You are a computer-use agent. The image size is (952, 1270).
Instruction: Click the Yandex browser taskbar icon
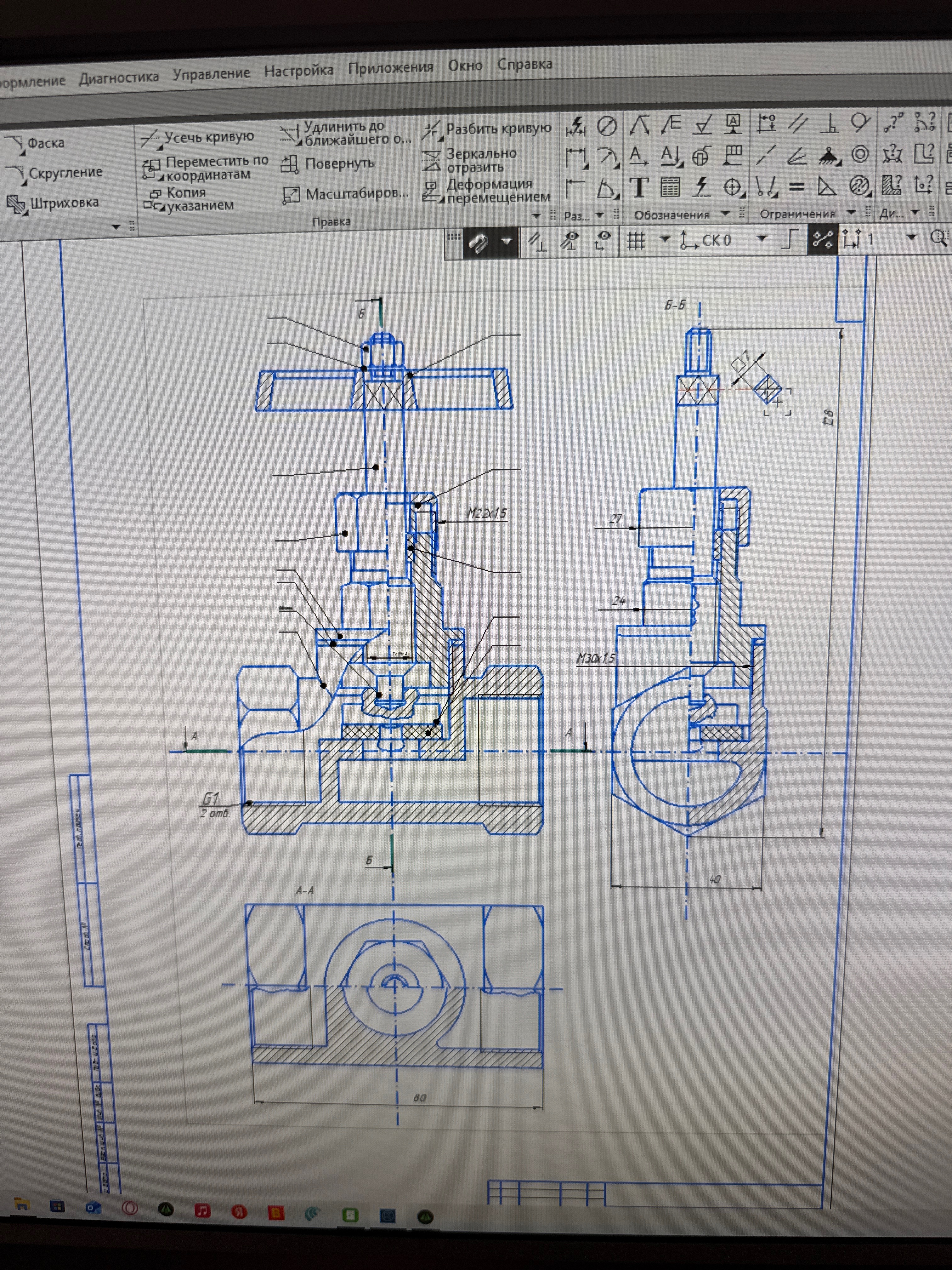pyautogui.click(x=239, y=1212)
